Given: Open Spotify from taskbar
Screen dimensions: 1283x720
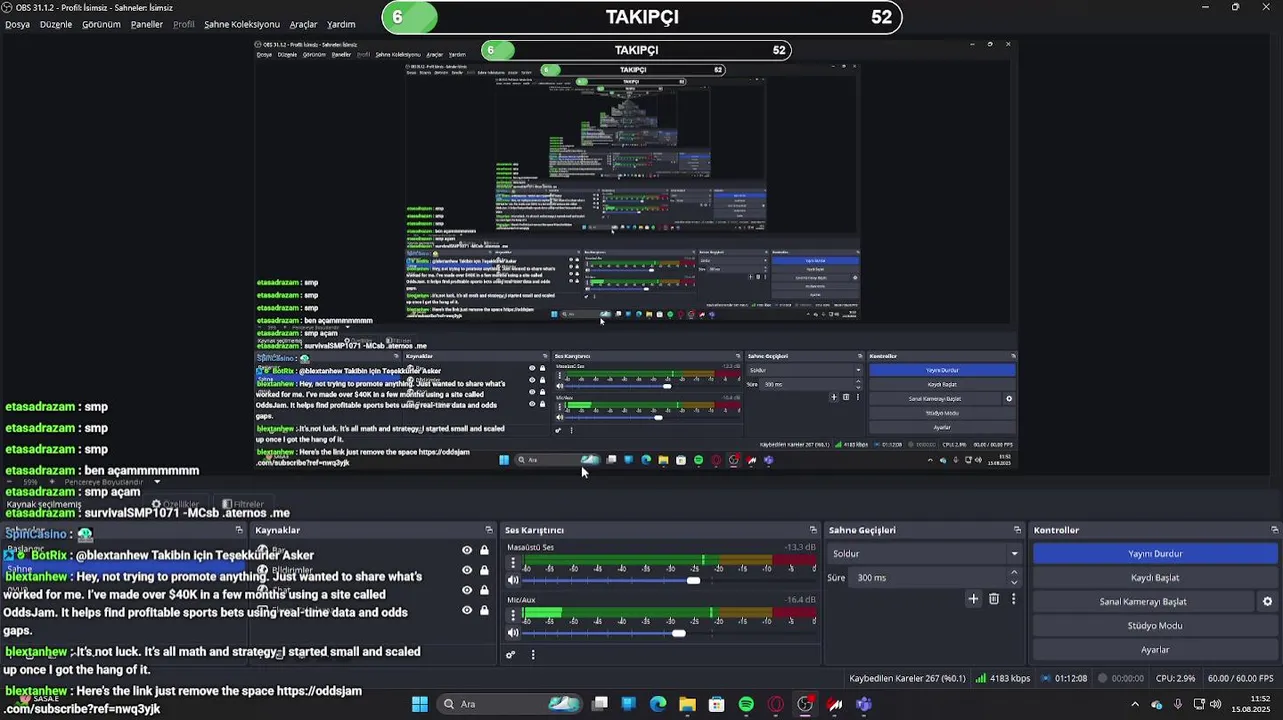Looking at the screenshot, I should (746, 704).
